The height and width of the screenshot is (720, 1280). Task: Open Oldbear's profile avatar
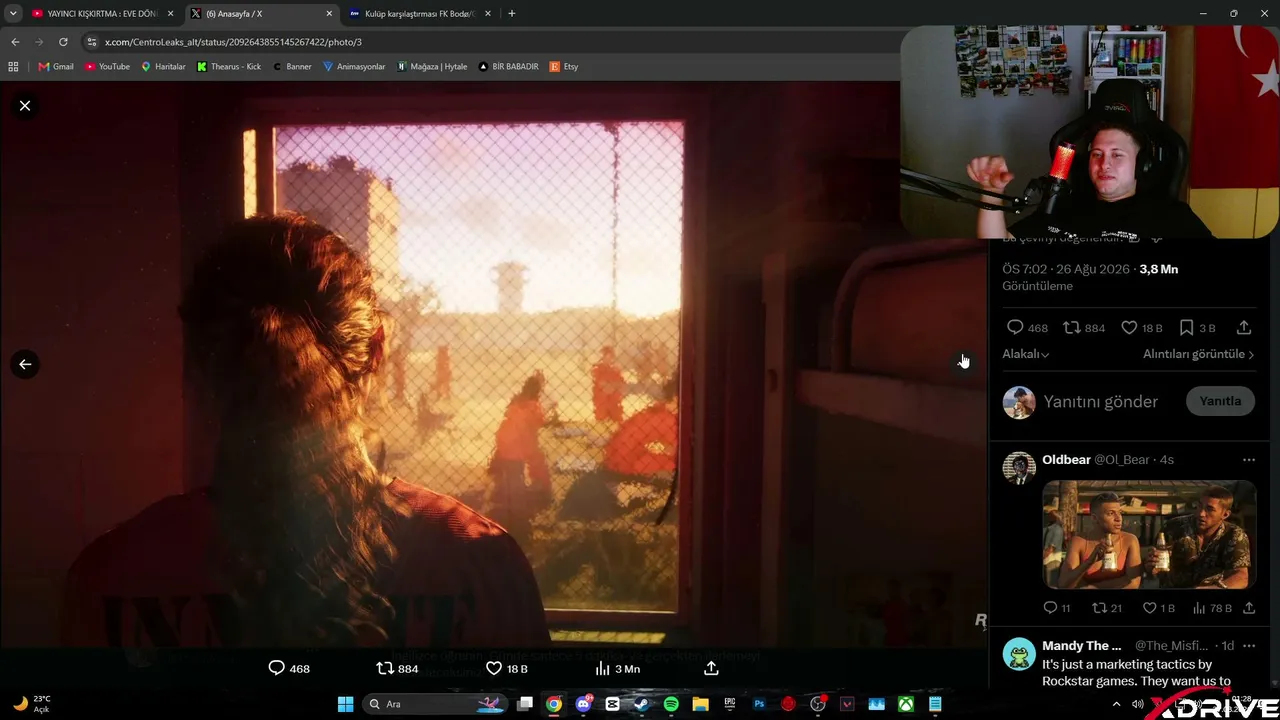[x=1019, y=468]
